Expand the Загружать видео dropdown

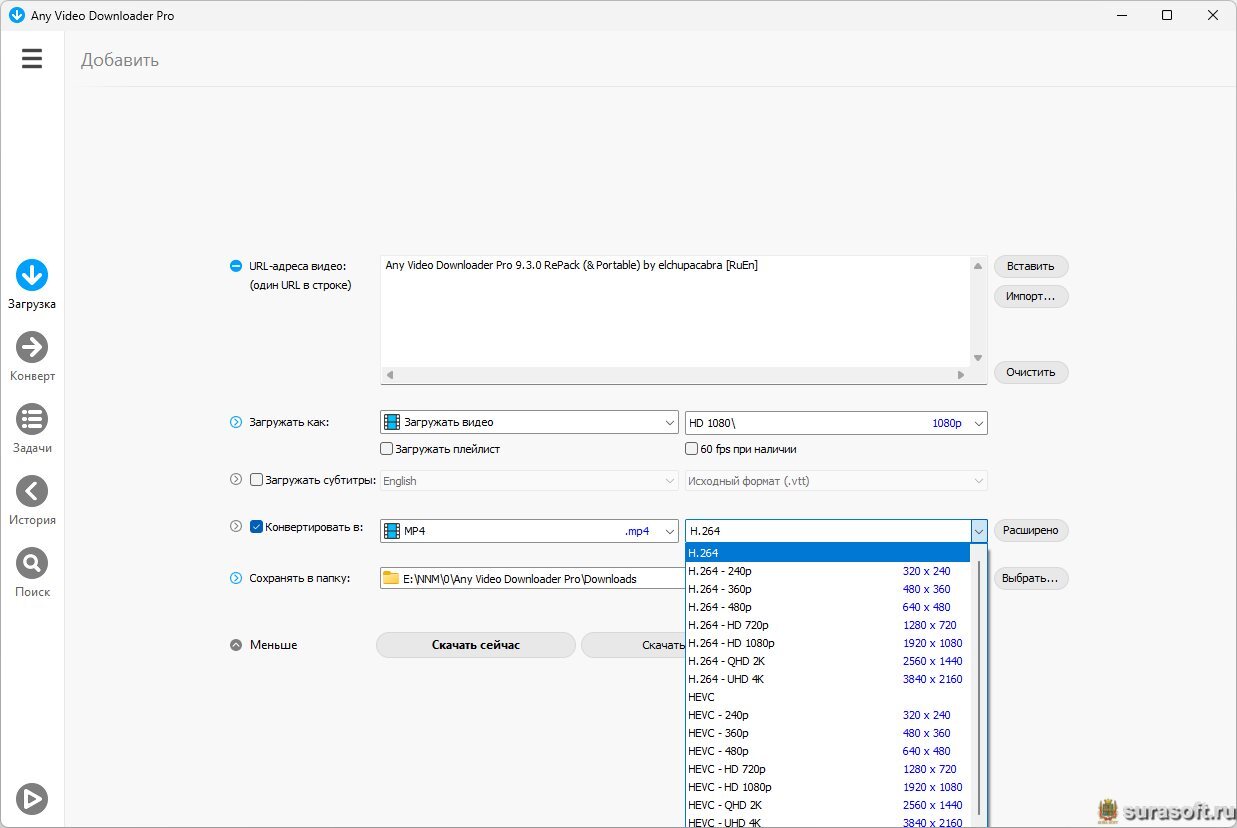529,422
